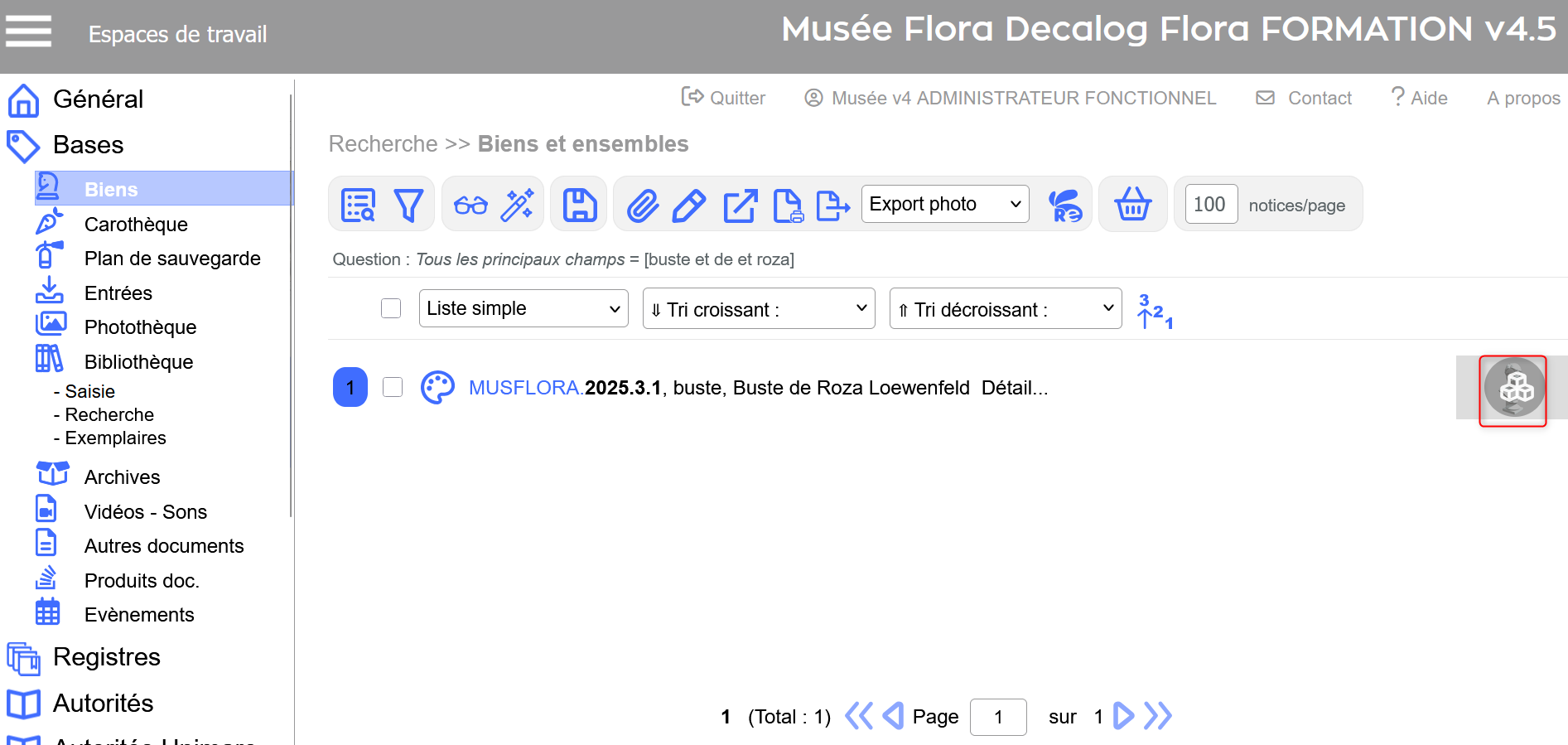
Task: Click the bust thumbnail image
Action: coord(1513,389)
